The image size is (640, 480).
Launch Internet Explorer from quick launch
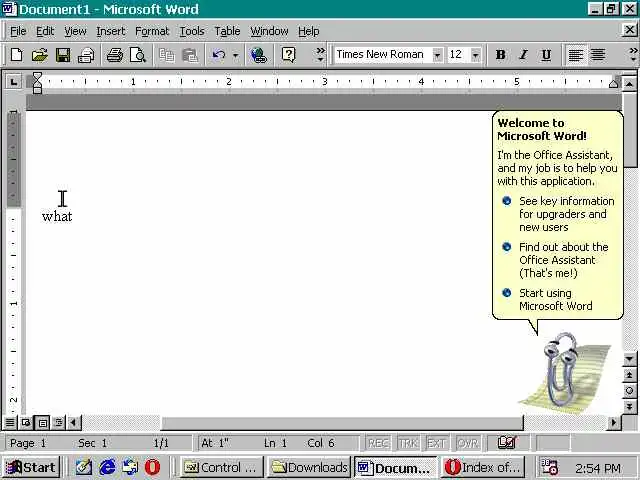click(x=107, y=467)
